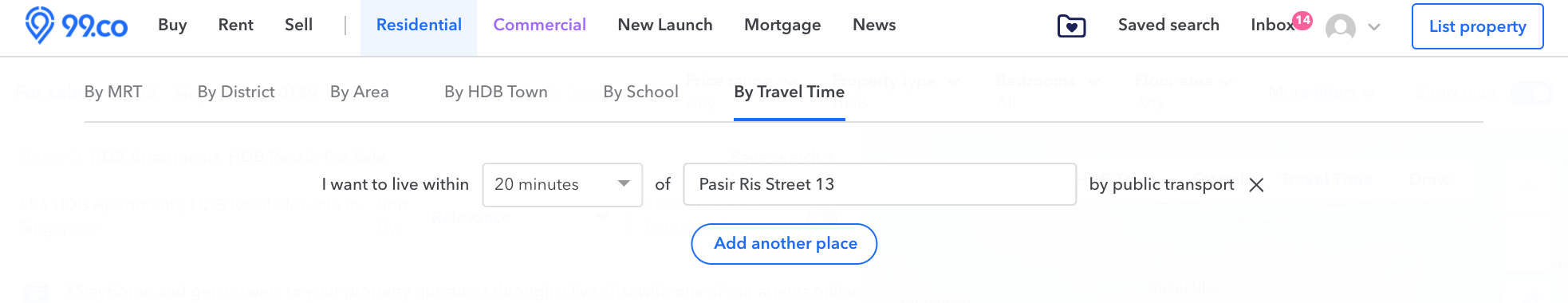This screenshot has width=1568, height=303.
Task: Choose the By School tab
Action: [641, 92]
